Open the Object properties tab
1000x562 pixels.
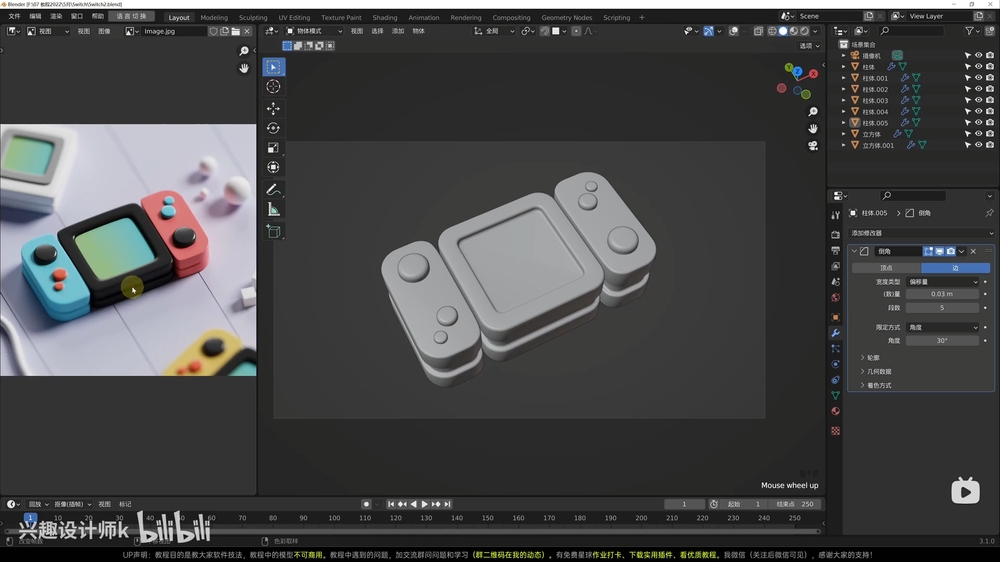tap(835, 317)
